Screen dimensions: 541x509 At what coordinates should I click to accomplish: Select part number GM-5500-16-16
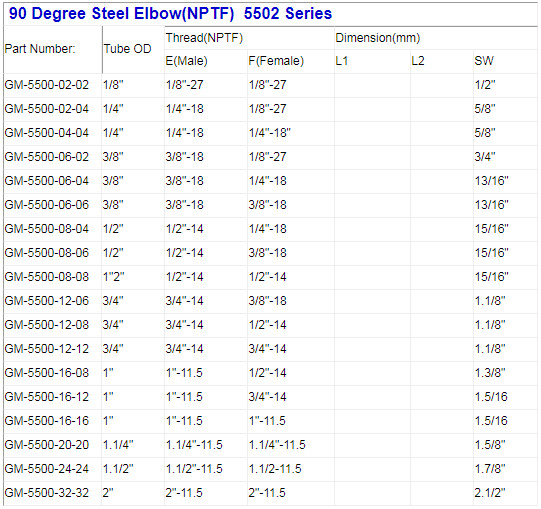[47, 421]
